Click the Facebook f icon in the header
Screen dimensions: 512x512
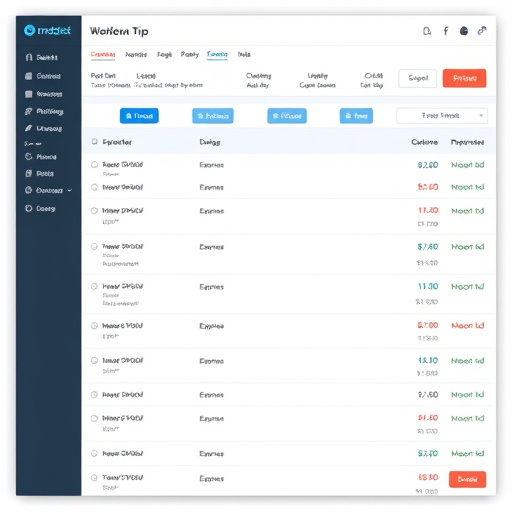446,31
